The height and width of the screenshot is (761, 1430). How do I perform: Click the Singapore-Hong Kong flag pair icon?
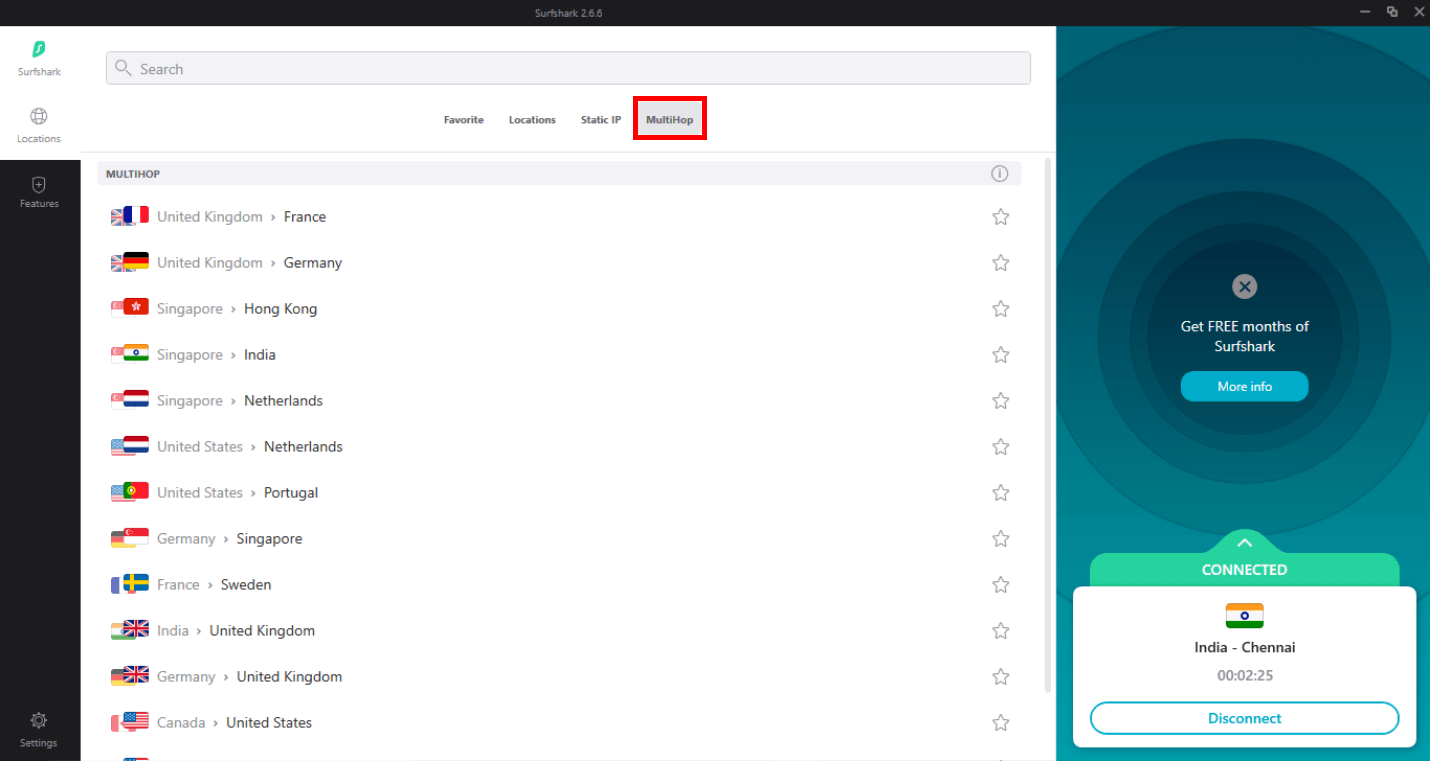(x=130, y=308)
